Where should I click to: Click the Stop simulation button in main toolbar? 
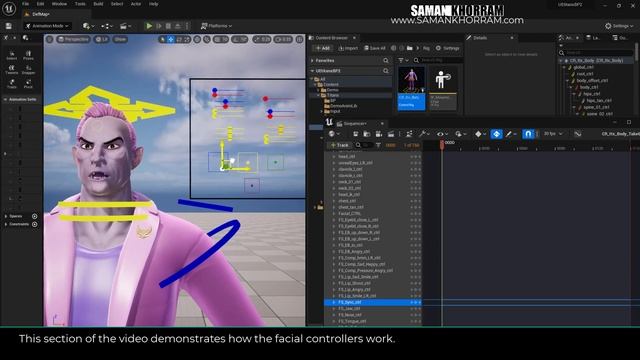(x=168, y=26)
